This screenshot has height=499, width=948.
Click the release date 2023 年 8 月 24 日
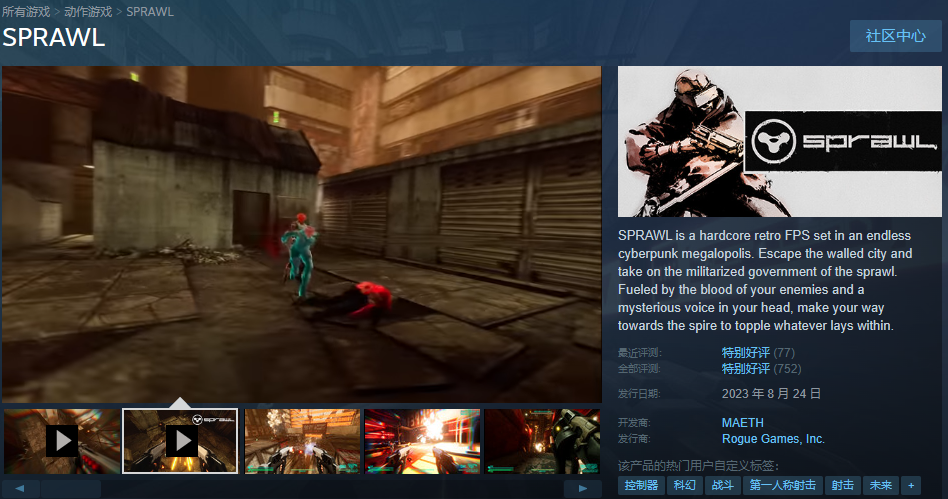coord(771,394)
